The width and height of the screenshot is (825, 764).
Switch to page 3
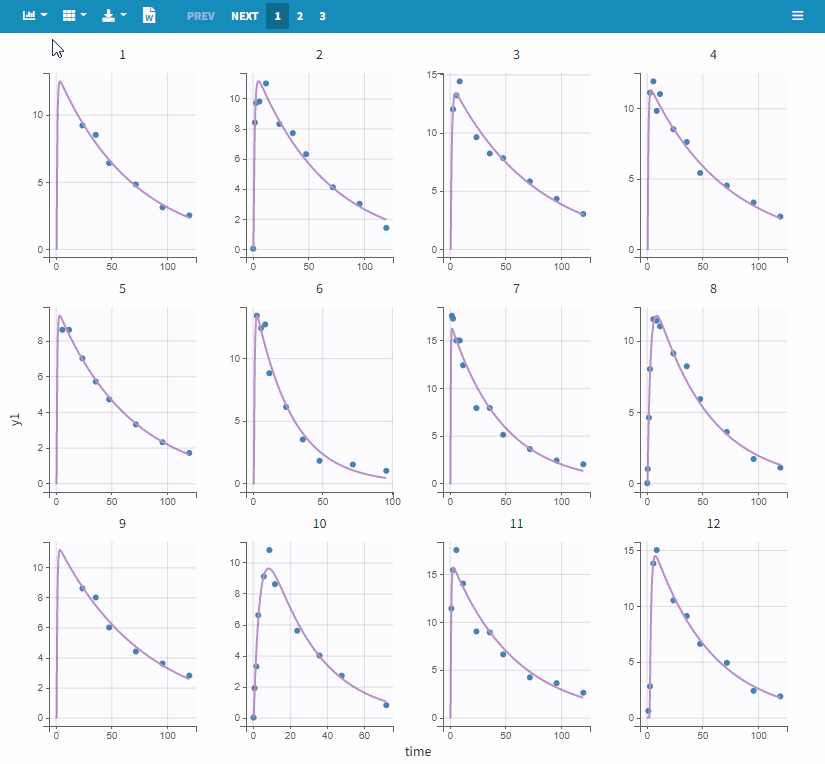click(x=322, y=16)
